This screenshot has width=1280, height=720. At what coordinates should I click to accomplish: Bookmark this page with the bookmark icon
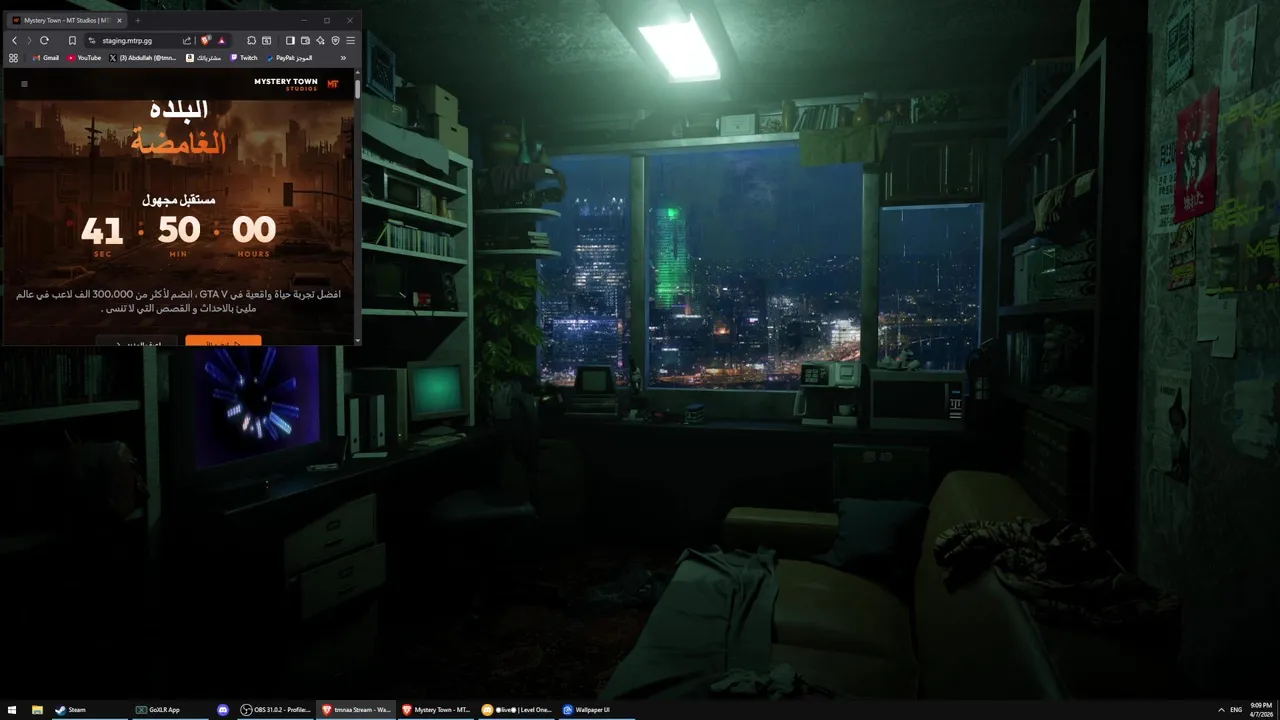[72, 41]
